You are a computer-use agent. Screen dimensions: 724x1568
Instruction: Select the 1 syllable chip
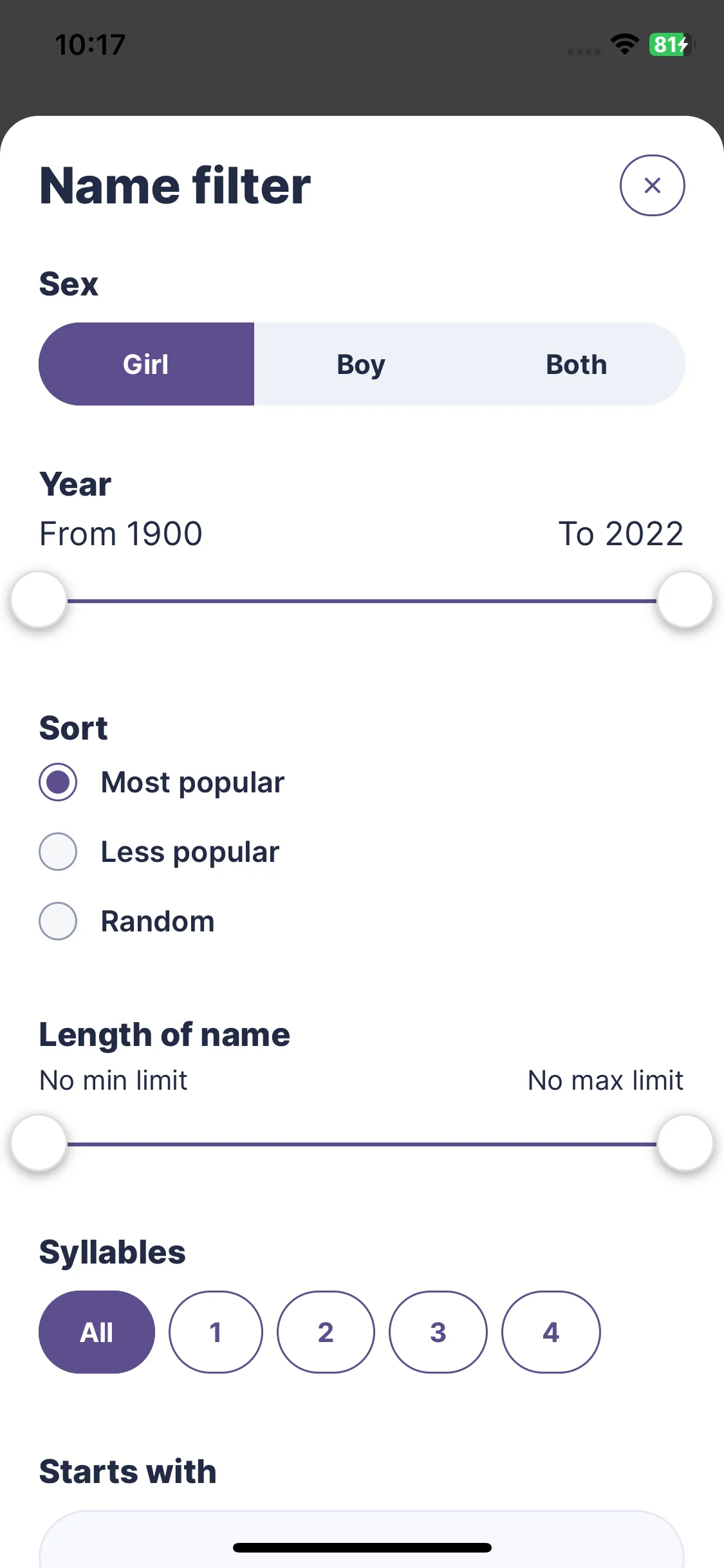216,1332
